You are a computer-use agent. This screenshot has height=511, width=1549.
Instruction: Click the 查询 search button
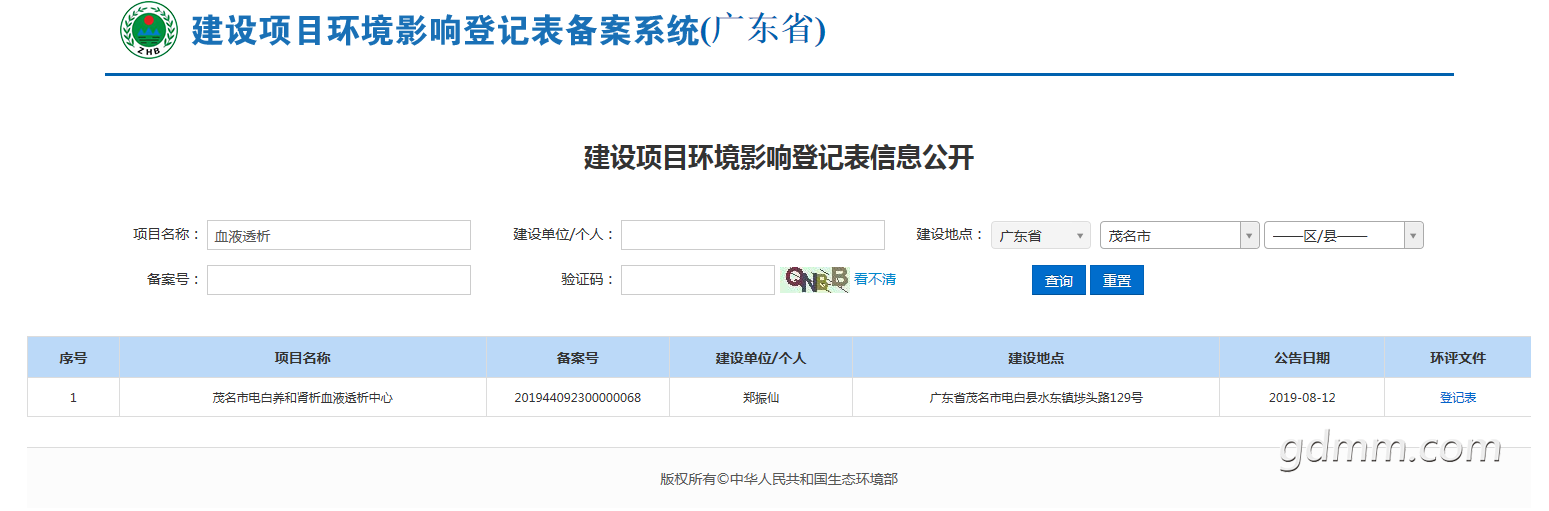point(1058,280)
